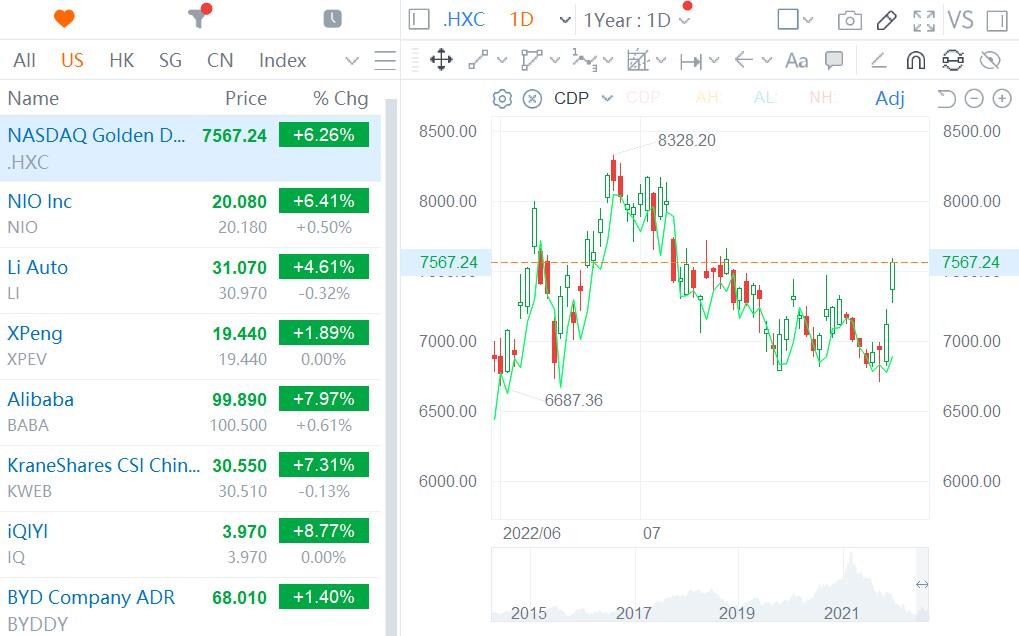This screenshot has width=1019, height=636.
Task: Open the indicator settings gear
Action: pos(502,98)
